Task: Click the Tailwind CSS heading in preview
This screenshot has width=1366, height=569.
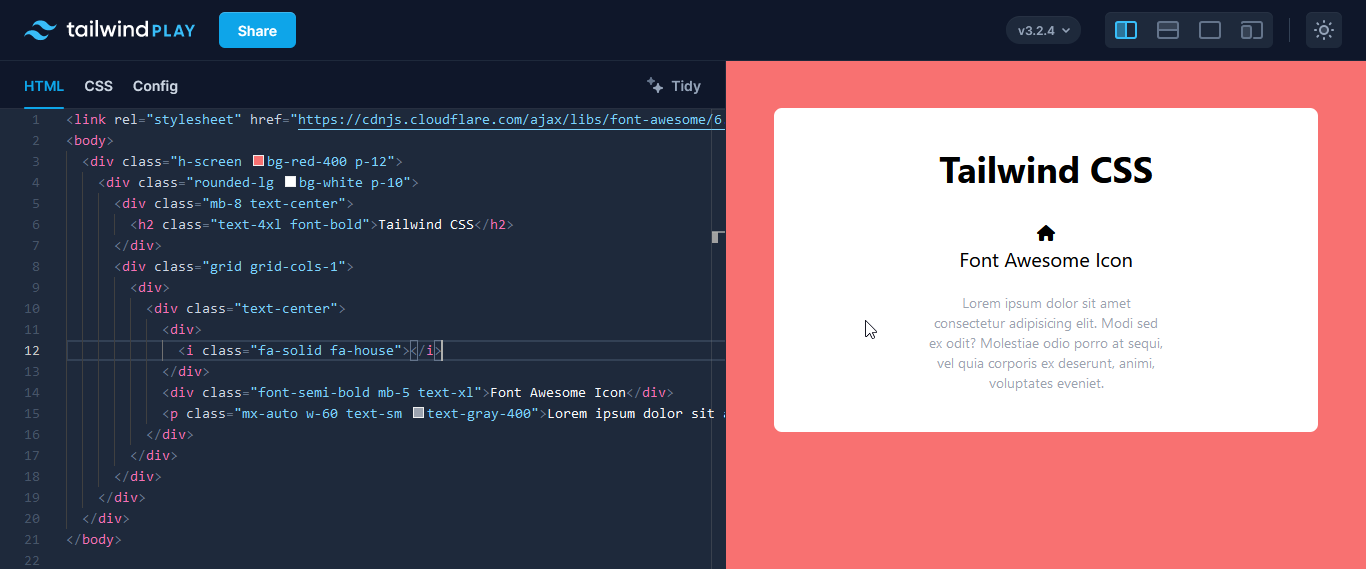Action: (x=1046, y=170)
